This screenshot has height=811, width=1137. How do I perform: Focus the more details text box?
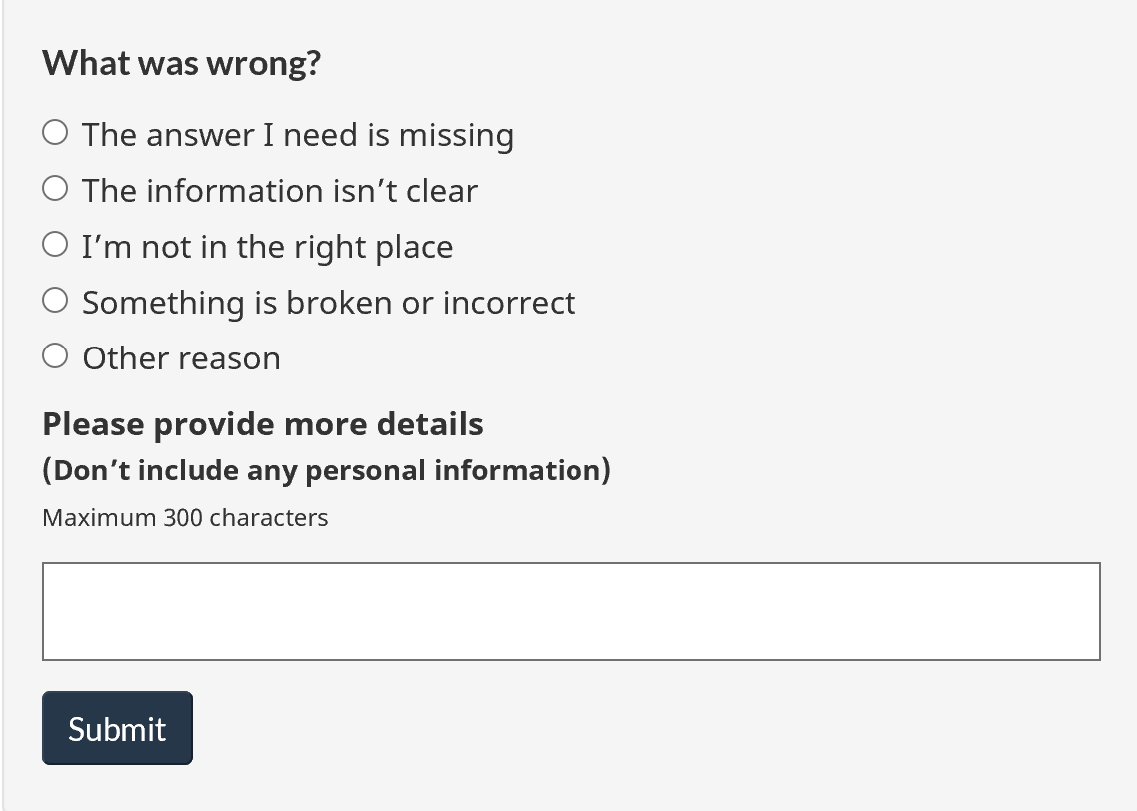pos(571,611)
